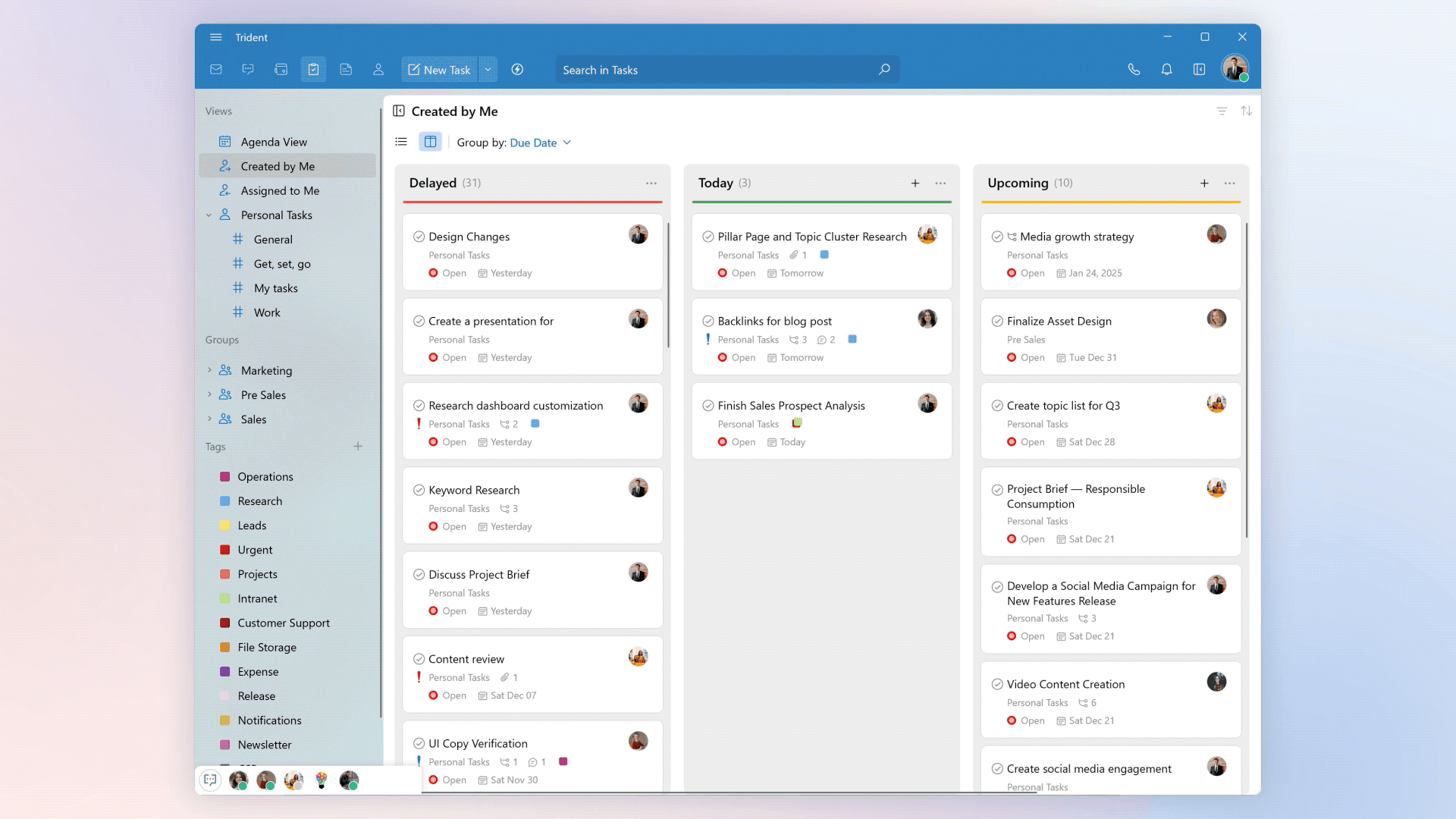Open the Notes module icon

coord(346,70)
